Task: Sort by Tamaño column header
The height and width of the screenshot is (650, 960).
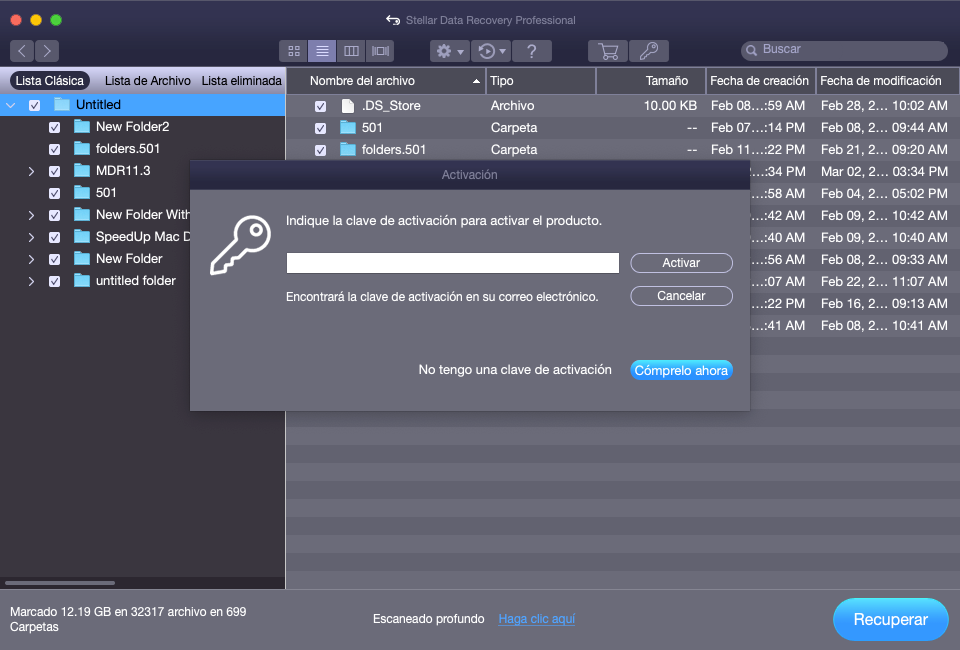Action: 651,81
